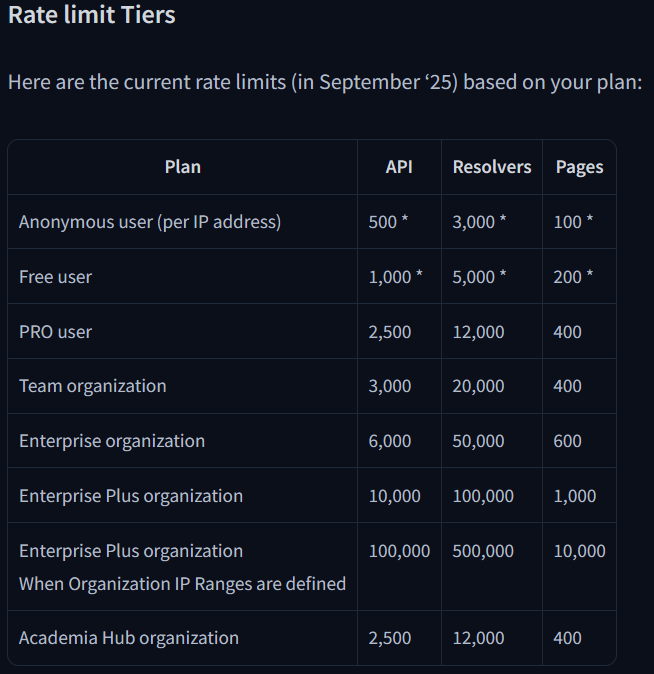
Task: Select the "PRO user" plan cell
Action: [55, 332]
